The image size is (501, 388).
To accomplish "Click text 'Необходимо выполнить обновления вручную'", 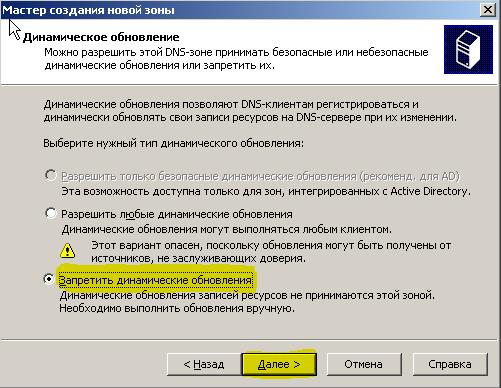I will (177, 308).
